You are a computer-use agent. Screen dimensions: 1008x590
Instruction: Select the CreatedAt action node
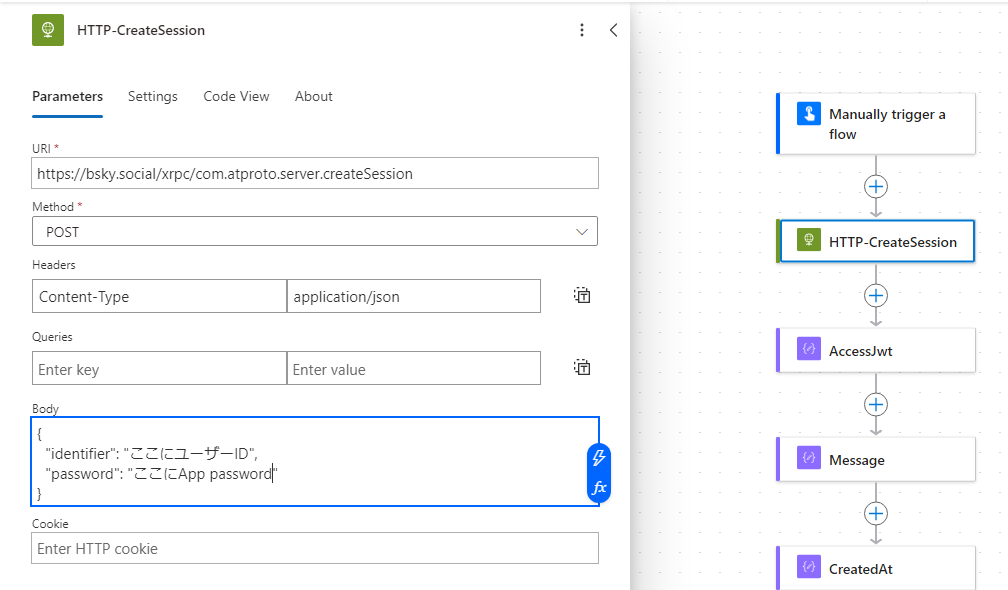pyautogui.click(x=876, y=568)
